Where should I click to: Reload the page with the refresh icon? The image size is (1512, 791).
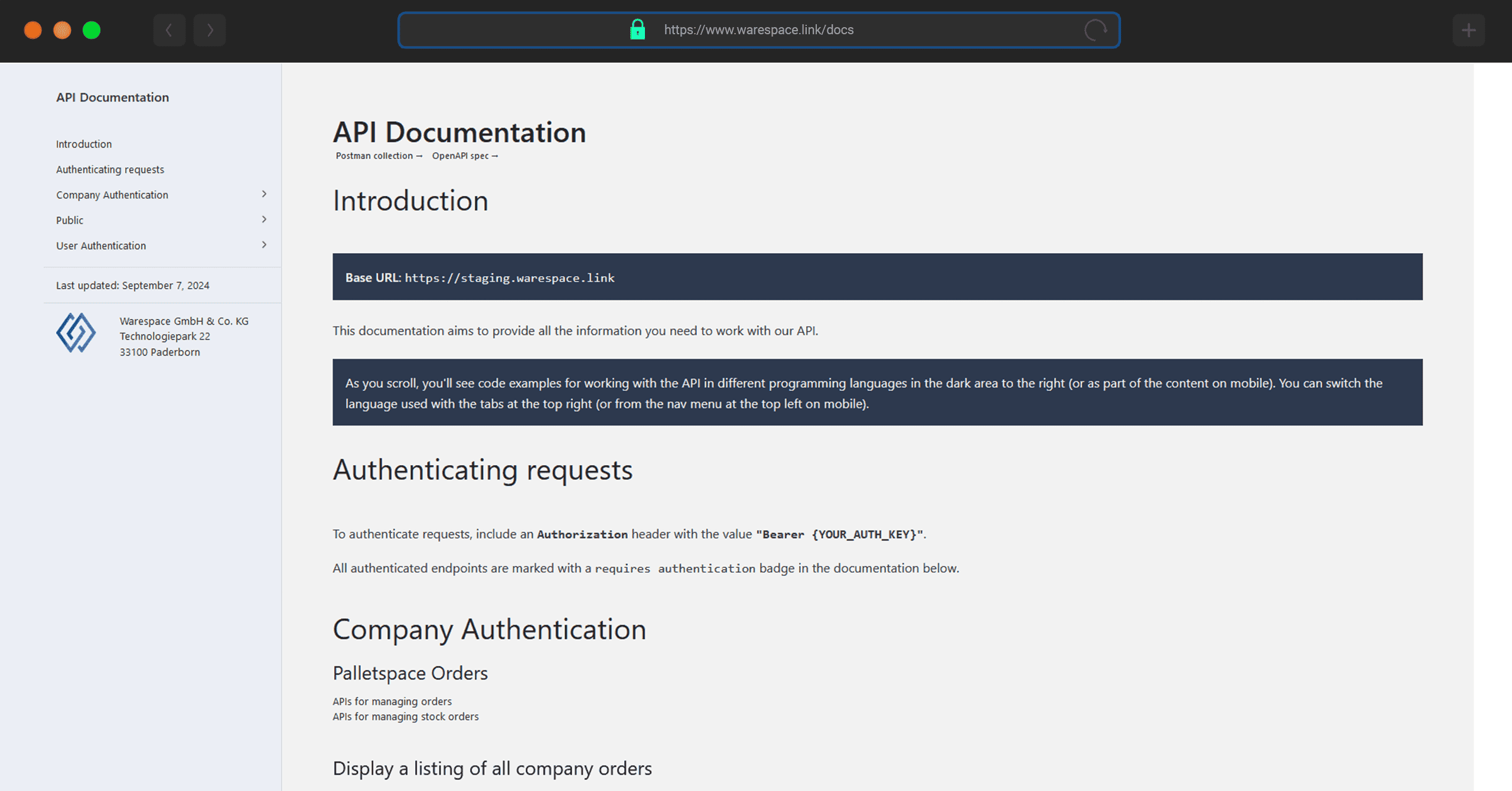(x=1095, y=30)
